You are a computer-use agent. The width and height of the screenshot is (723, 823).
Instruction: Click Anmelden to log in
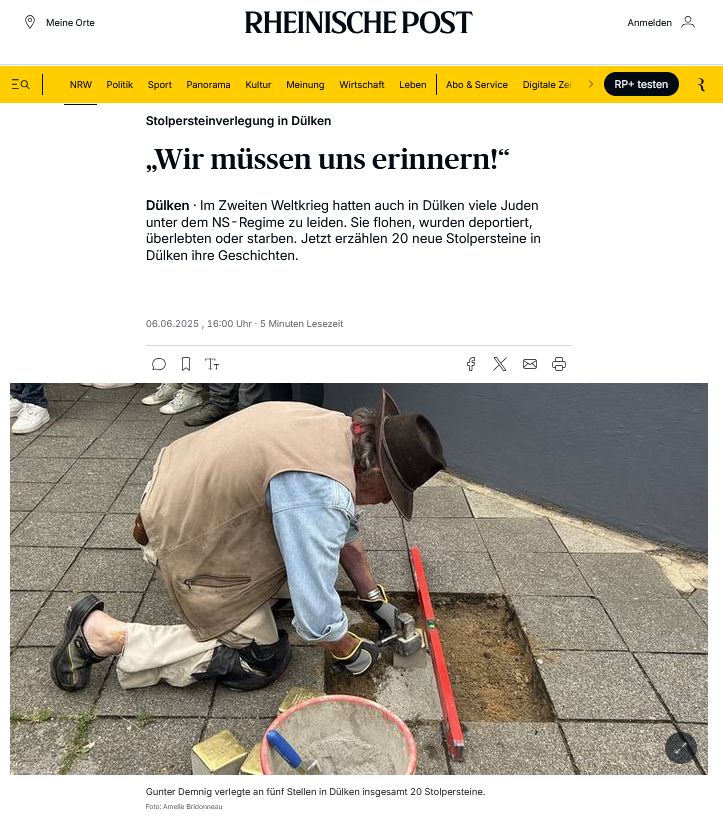tap(649, 23)
